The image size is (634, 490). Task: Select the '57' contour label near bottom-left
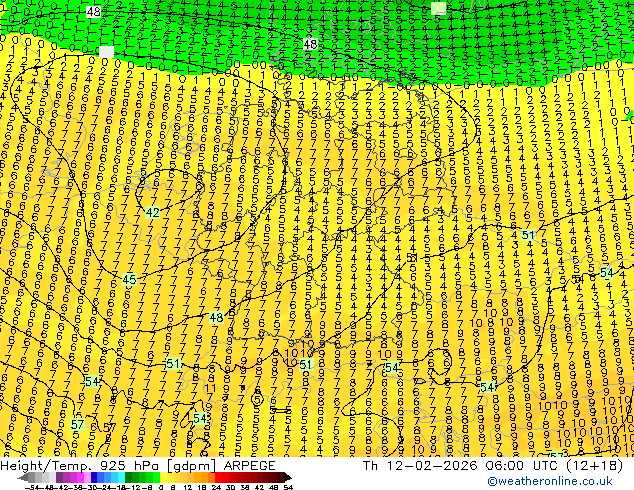tap(77, 425)
